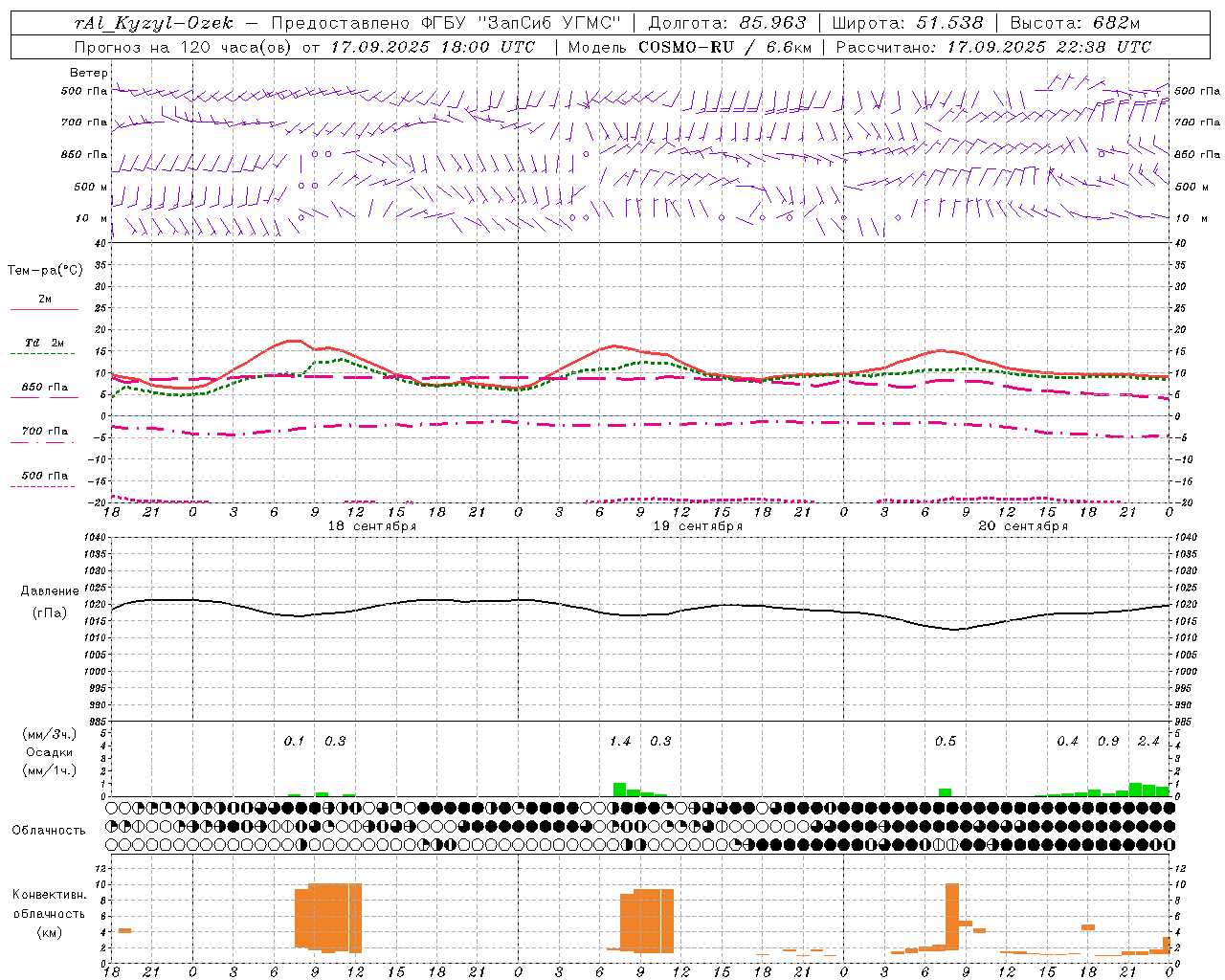Select the Осадки precipitation label

pyautogui.click(x=50, y=752)
